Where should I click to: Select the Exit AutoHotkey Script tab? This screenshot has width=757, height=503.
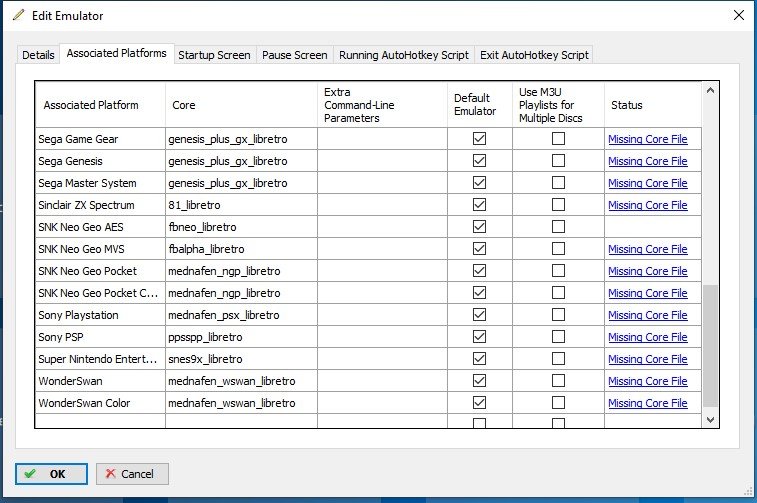click(x=534, y=55)
